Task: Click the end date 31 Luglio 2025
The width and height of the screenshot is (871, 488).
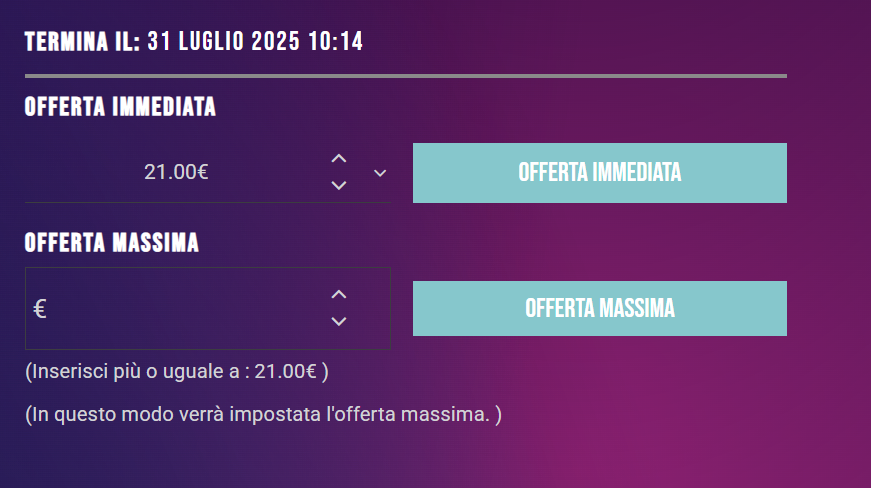Action: (x=223, y=42)
